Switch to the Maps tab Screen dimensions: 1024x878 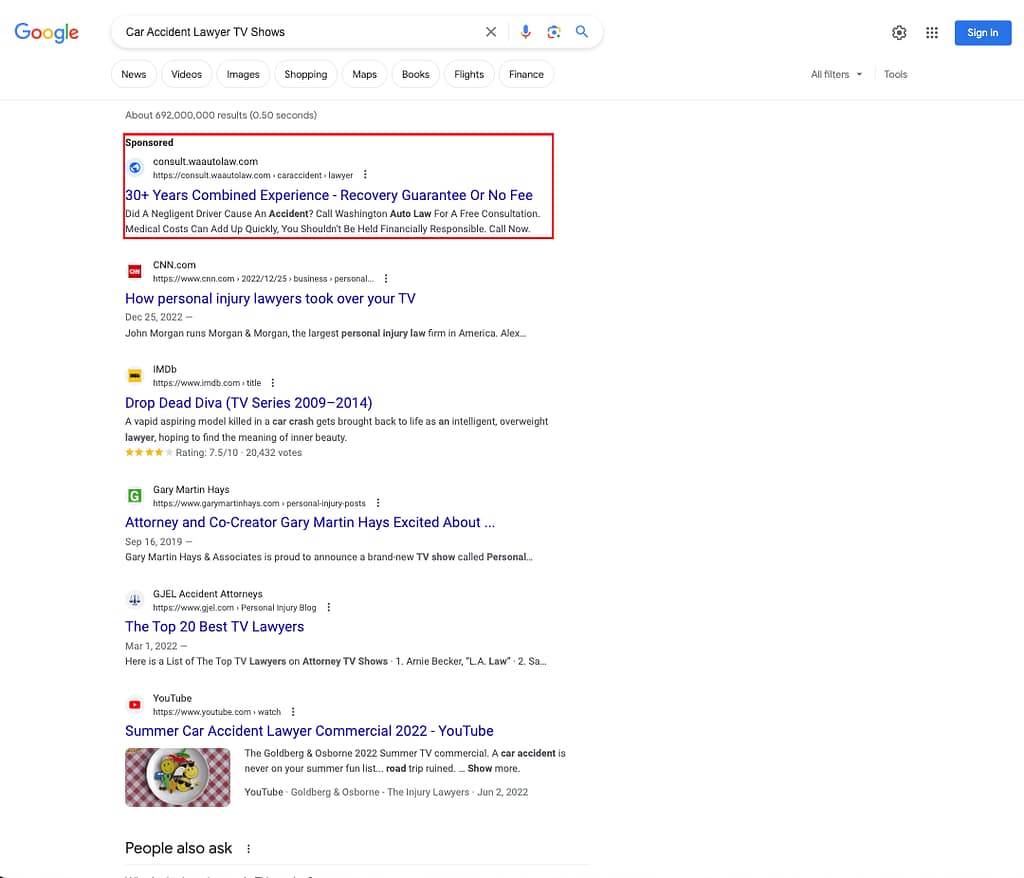[364, 74]
